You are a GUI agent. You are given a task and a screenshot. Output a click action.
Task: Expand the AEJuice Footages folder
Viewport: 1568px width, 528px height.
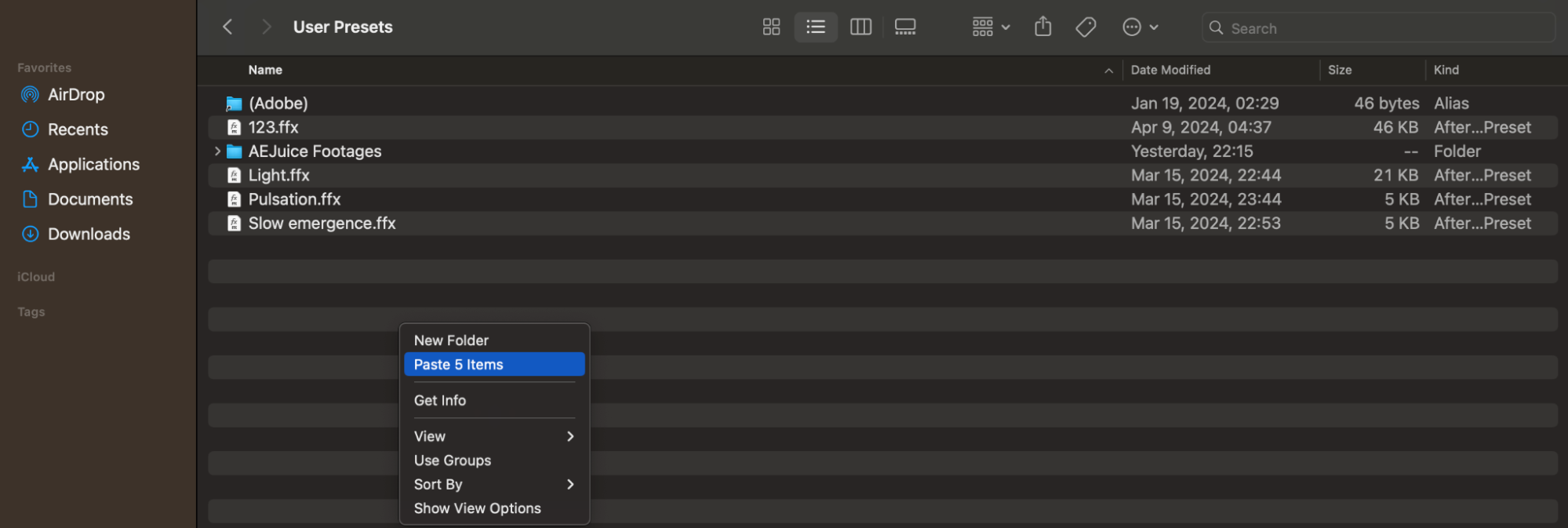pyautogui.click(x=217, y=151)
